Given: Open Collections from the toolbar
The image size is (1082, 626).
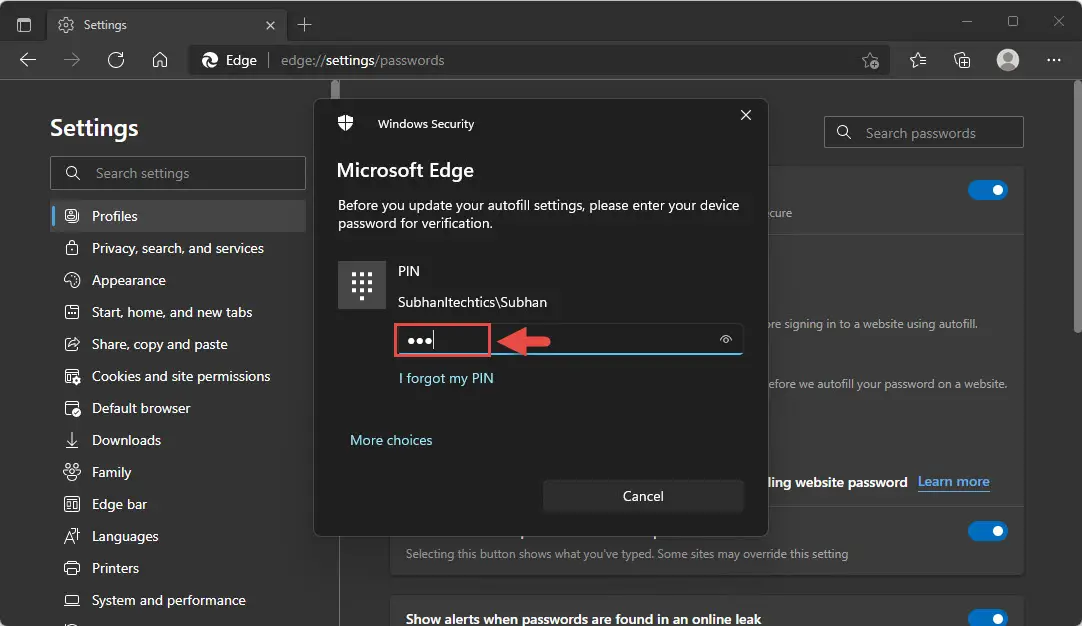Looking at the screenshot, I should 962,60.
